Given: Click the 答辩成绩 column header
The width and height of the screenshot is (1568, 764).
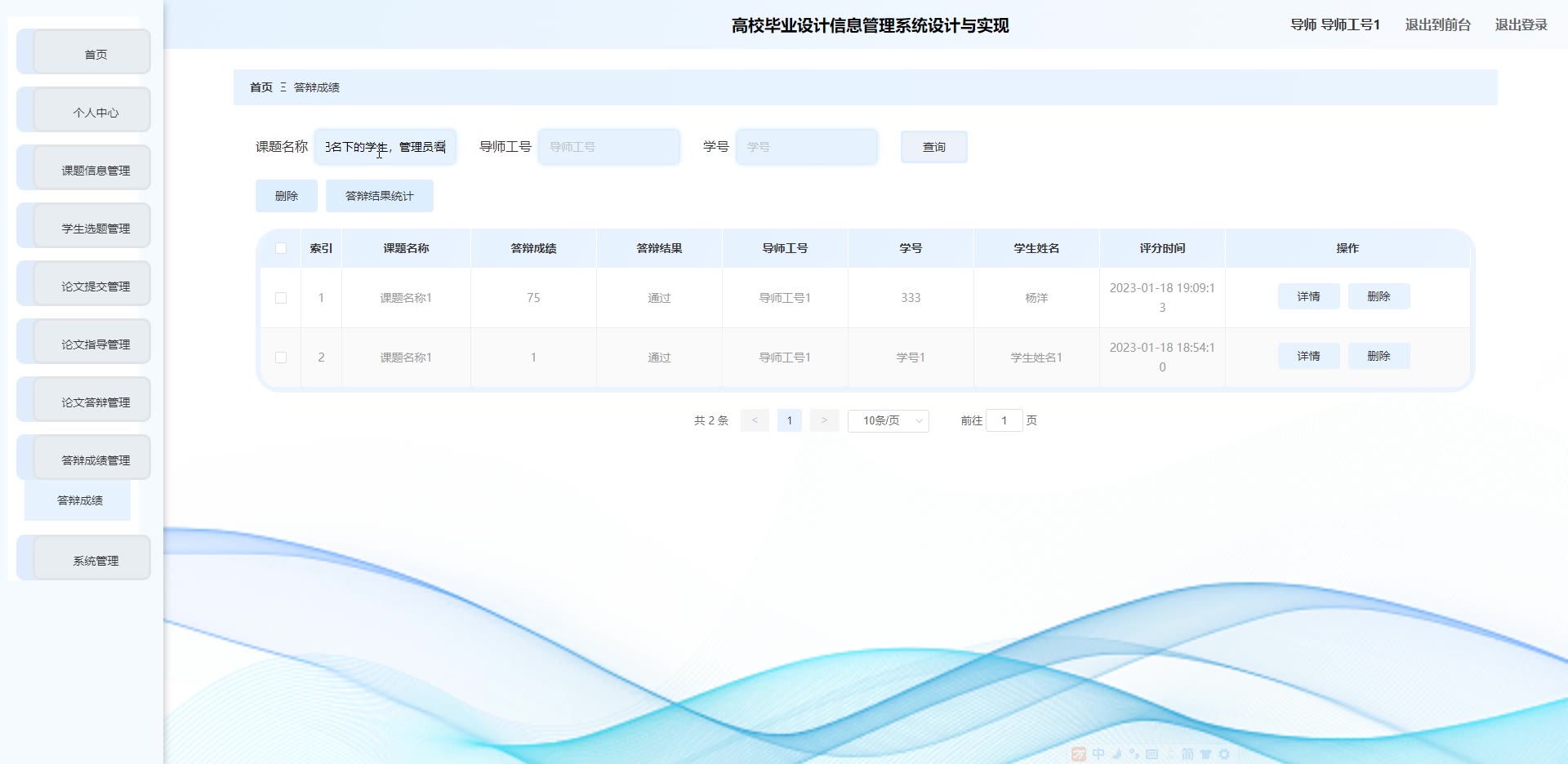Looking at the screenshot, I should click(534, 248).
